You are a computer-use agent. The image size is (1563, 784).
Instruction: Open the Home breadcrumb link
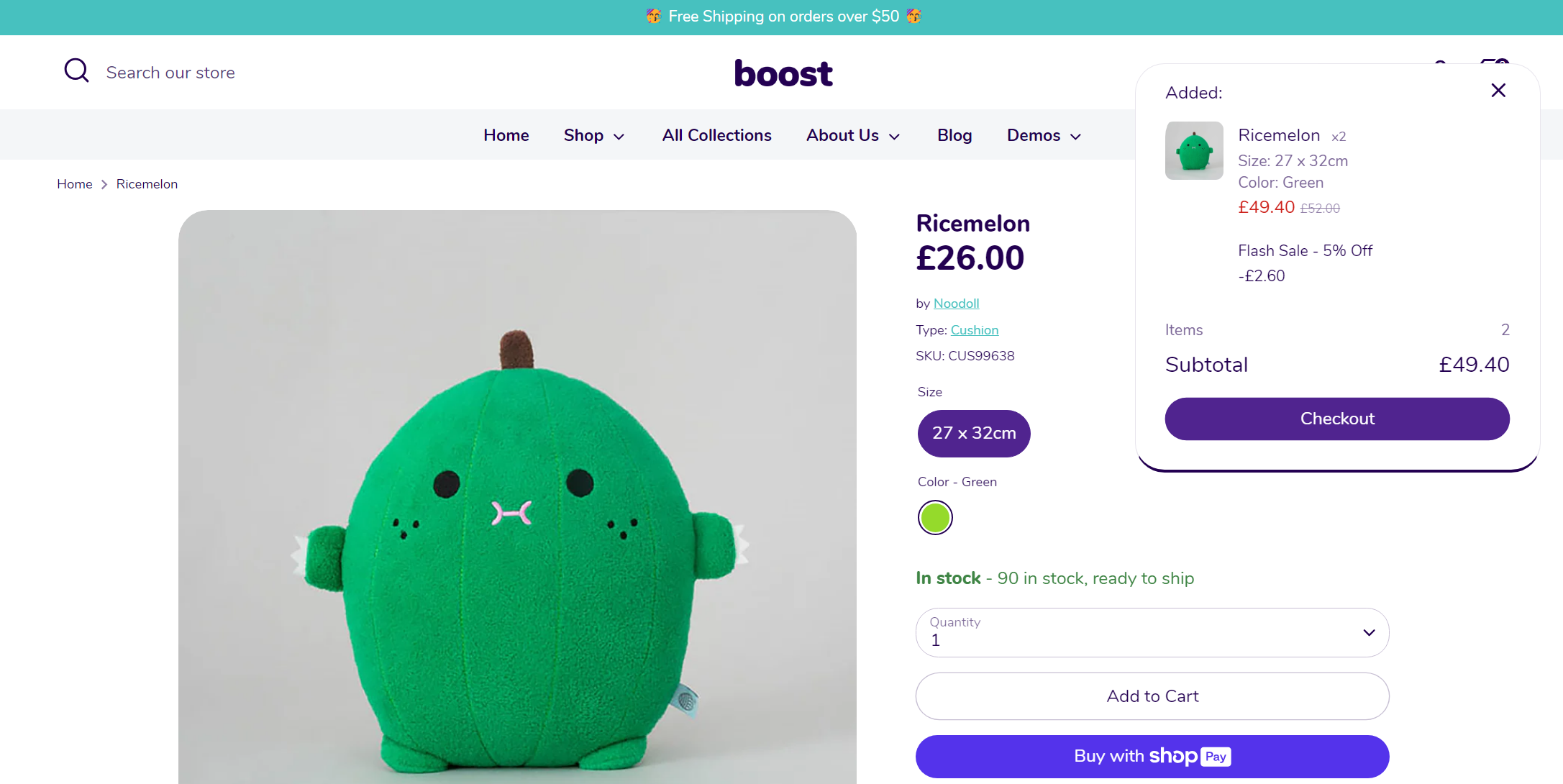[x=74, y=183]
